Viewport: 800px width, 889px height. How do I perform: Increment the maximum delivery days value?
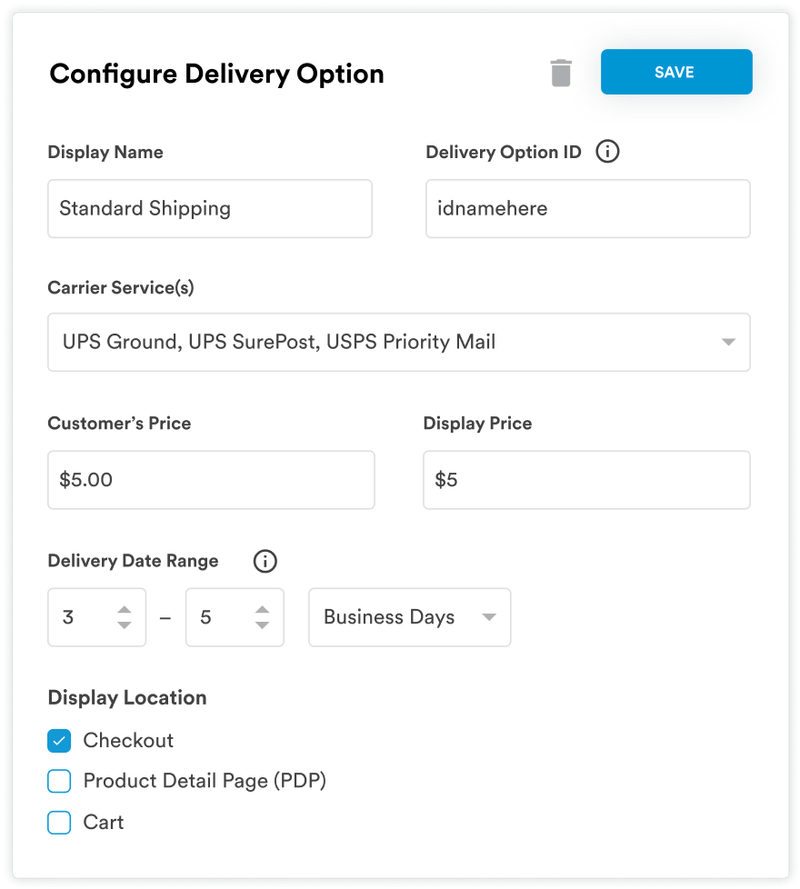[x=263, y=611]
